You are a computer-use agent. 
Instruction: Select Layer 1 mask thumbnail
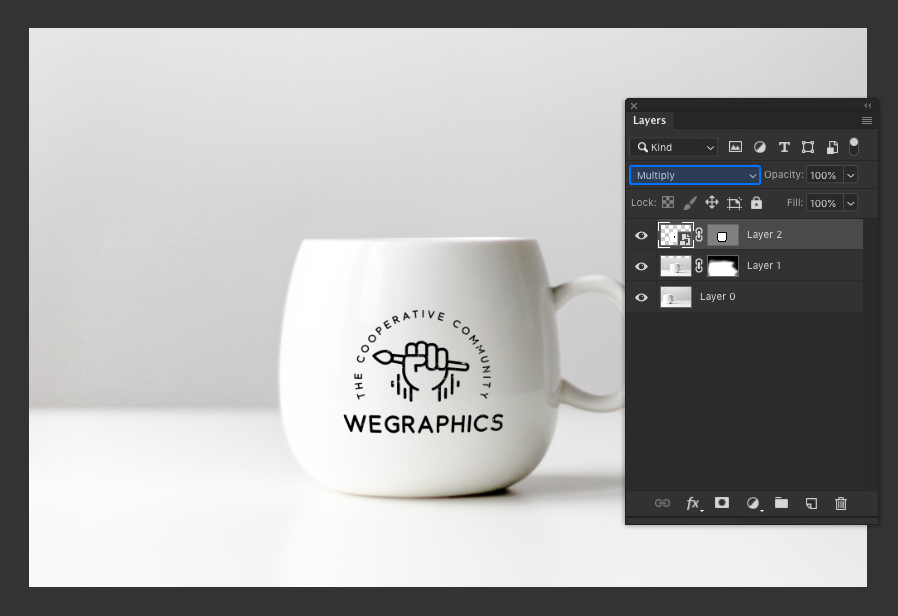click(x=723, y=266)
